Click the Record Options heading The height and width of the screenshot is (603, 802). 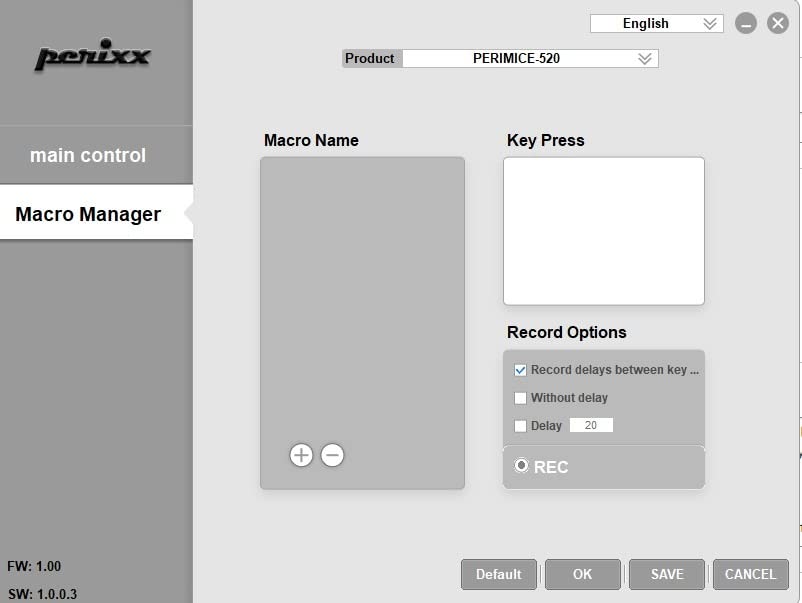coord(567,332)
